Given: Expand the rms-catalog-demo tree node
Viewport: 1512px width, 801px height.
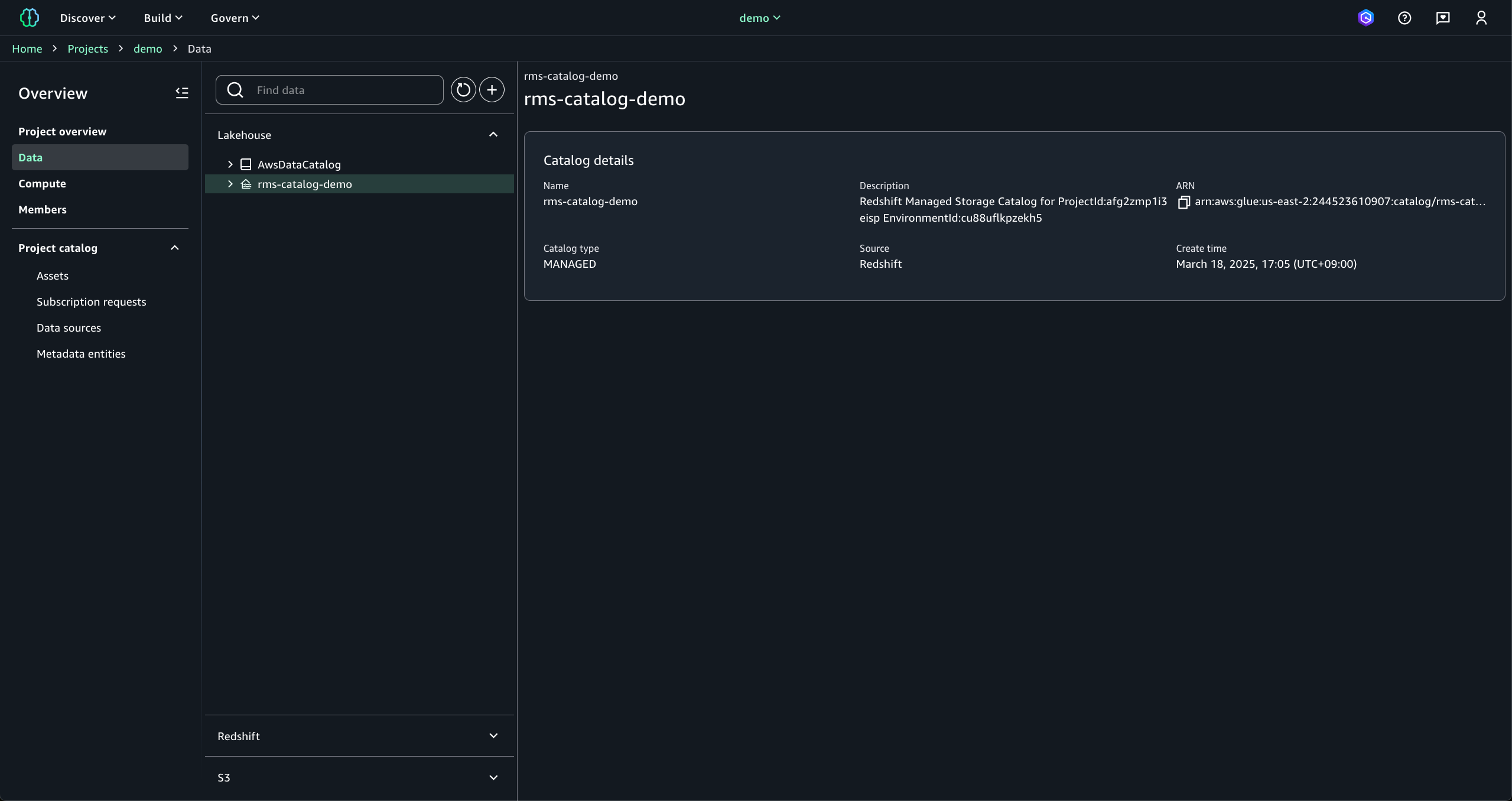Looking at the screenshot, I should [230, 184].
